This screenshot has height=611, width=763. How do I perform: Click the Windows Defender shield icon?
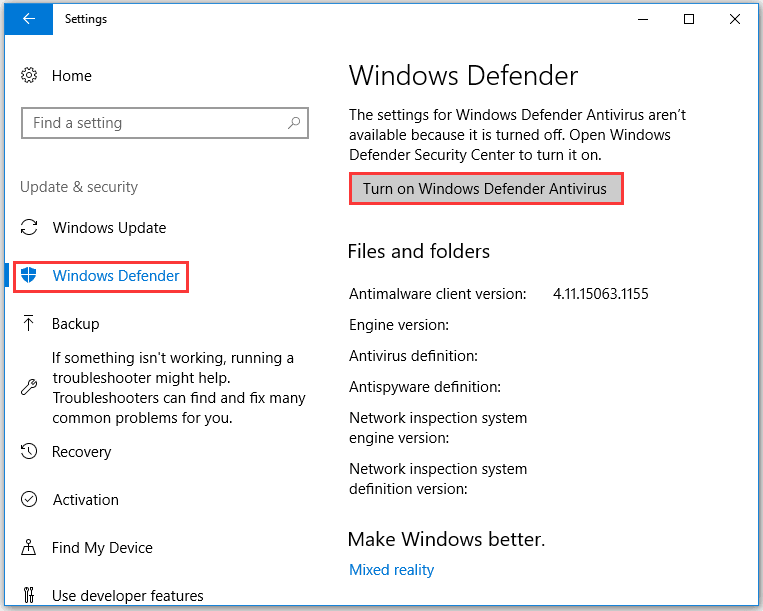pyautogui.click(x=29, y=275)
